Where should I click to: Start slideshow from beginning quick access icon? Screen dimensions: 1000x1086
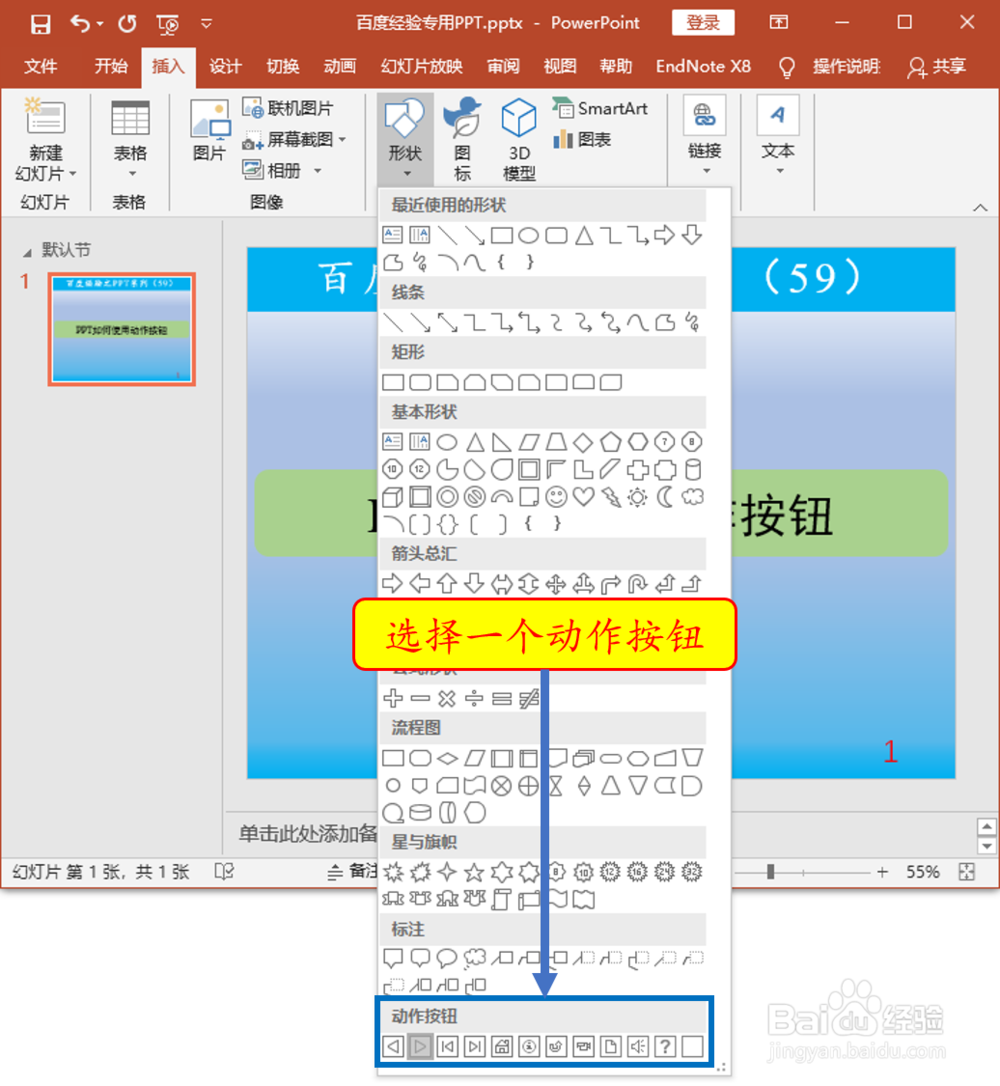[x=168, y=24]
